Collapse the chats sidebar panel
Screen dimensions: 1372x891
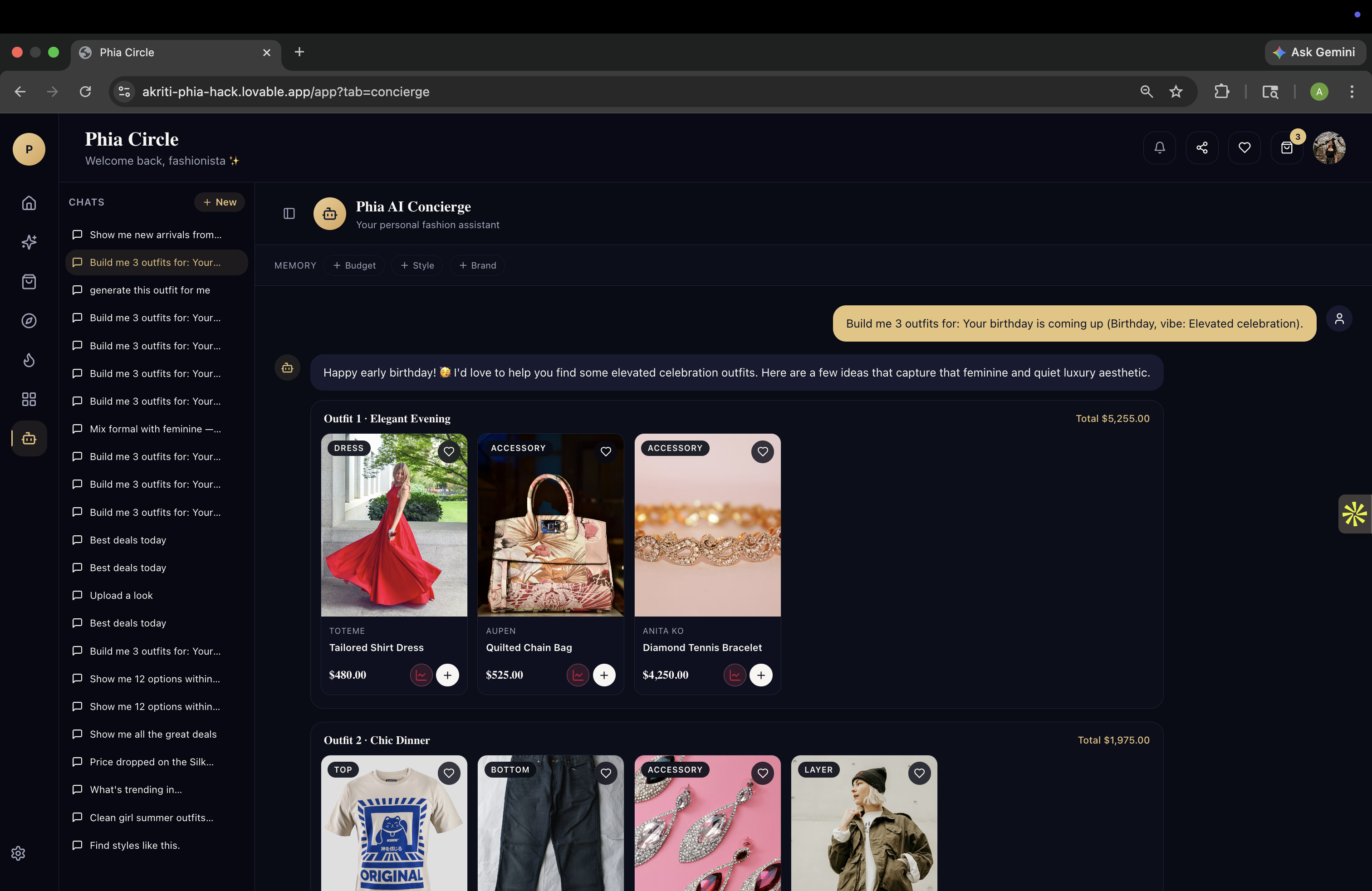(x=289, y=214)
